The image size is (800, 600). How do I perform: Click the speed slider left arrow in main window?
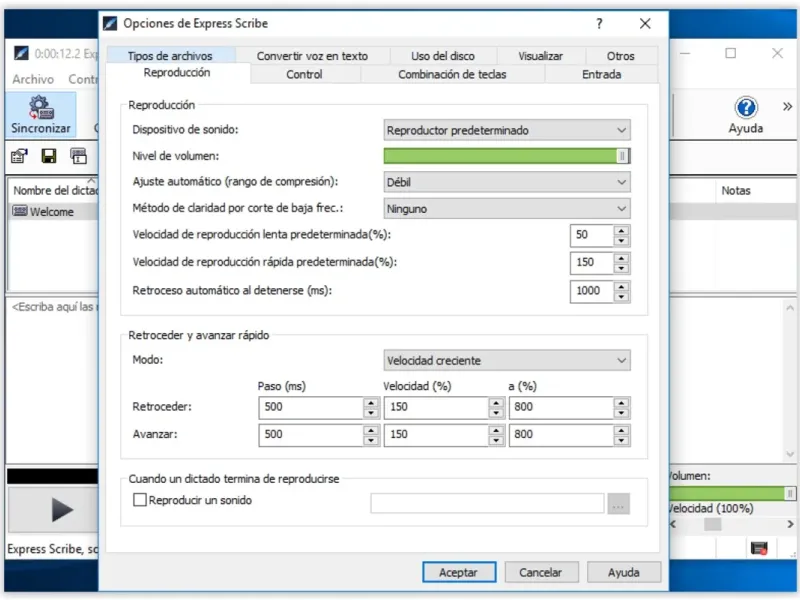673,524
